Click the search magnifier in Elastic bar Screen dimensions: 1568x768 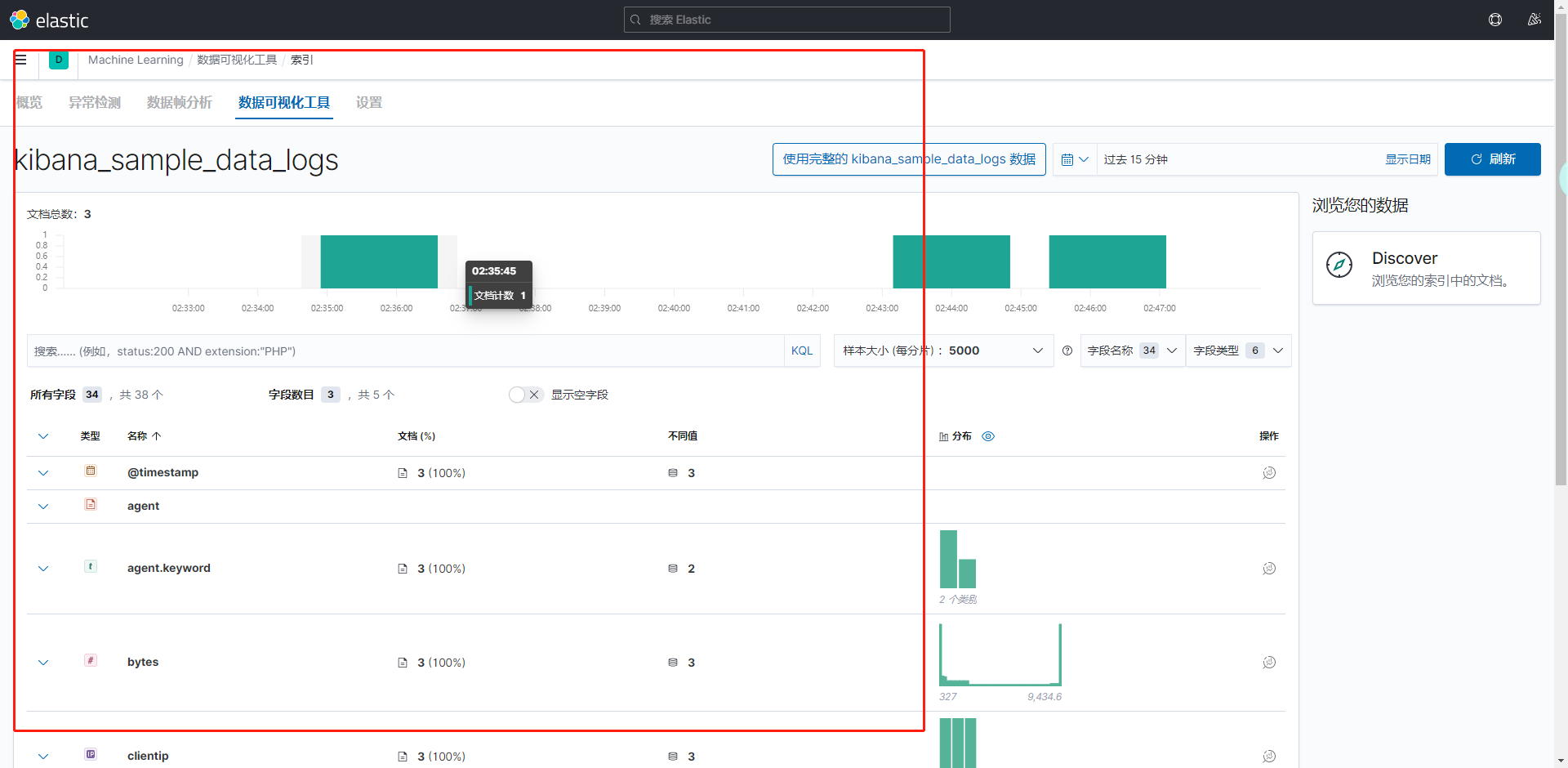[635, 20]
